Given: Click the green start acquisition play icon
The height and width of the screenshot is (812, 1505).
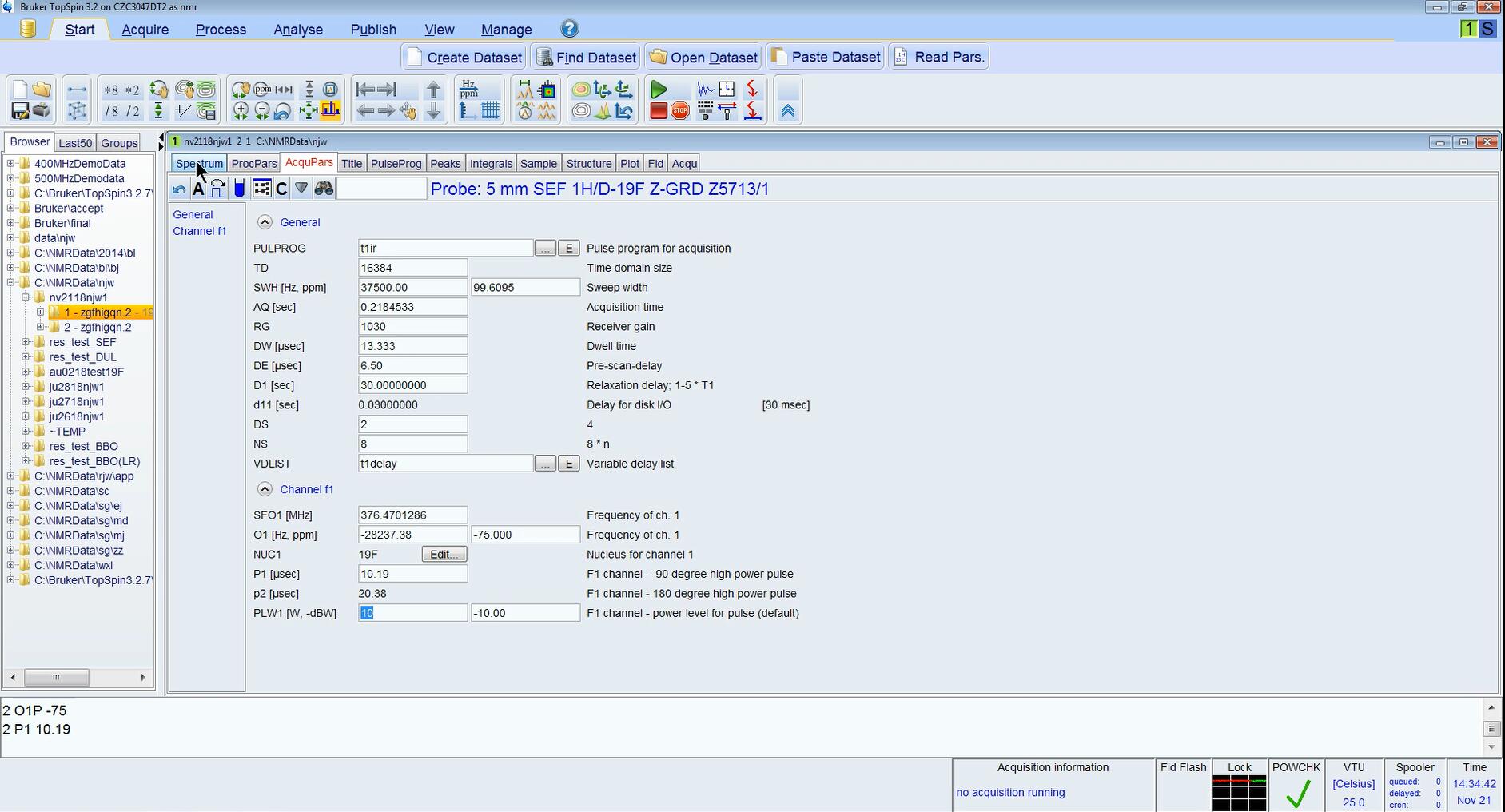Looking at the screenshot, I should 659,90.
